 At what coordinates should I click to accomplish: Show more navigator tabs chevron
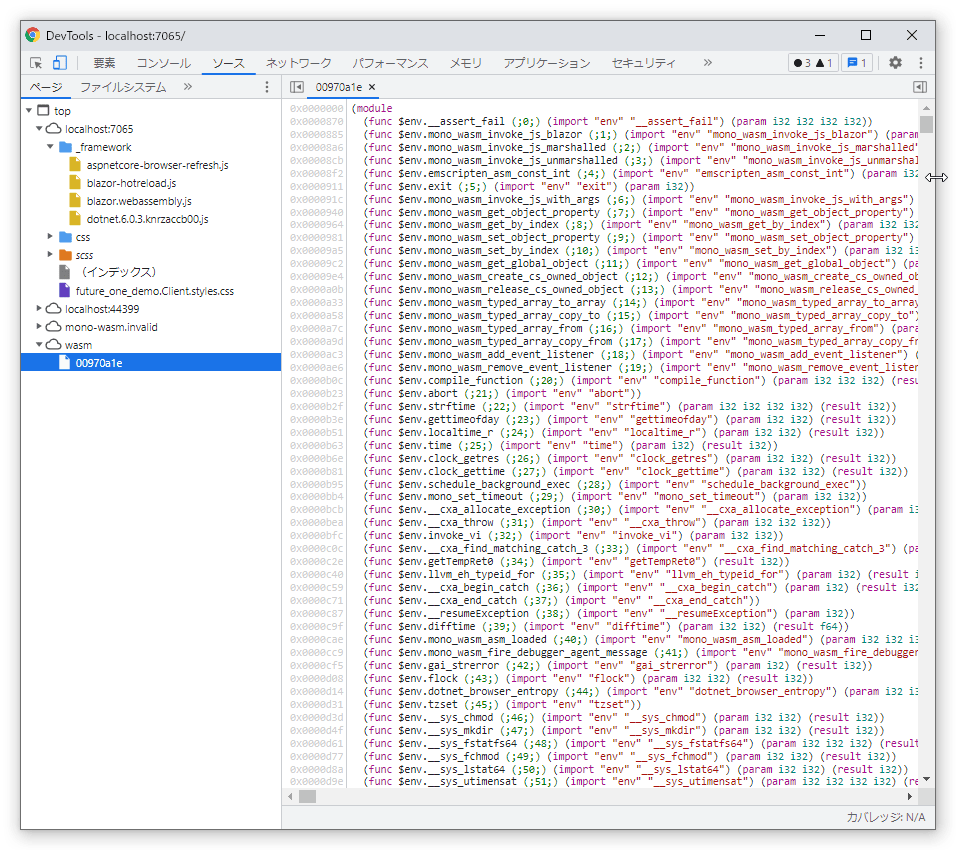(x=188, y=87)
